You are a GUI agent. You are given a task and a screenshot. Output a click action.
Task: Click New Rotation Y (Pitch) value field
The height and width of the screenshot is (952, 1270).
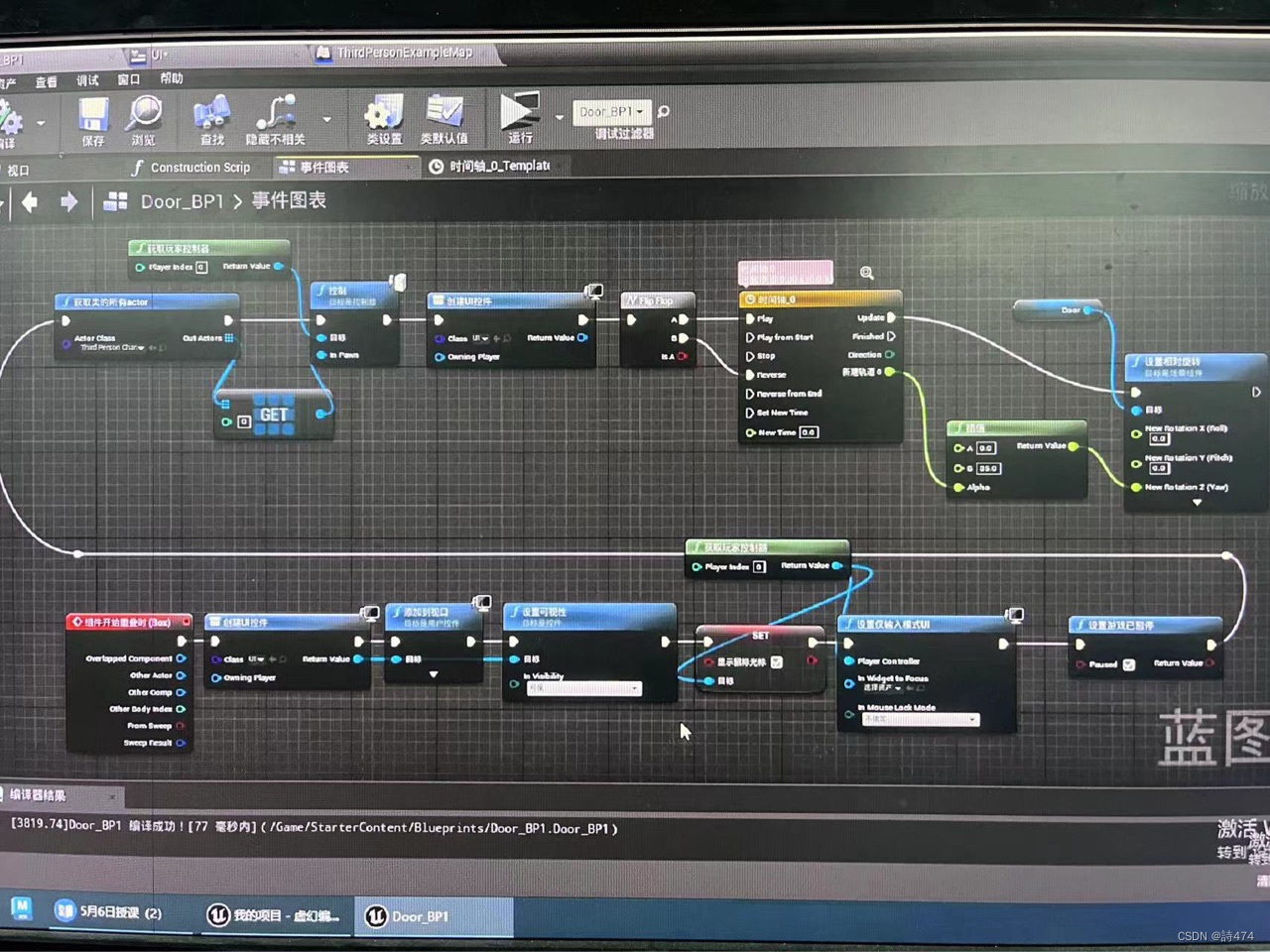pos(1159,469)
